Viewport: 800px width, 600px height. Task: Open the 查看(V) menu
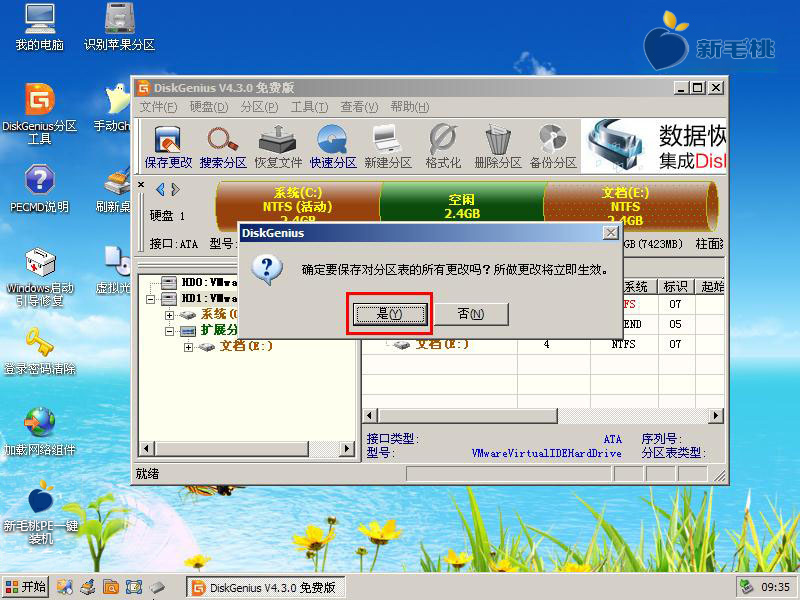point(359,107)
